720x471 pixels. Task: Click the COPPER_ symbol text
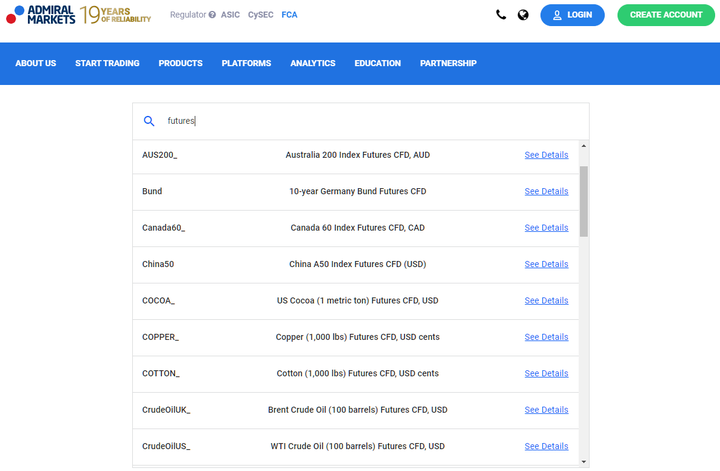(x=160, y=337)
